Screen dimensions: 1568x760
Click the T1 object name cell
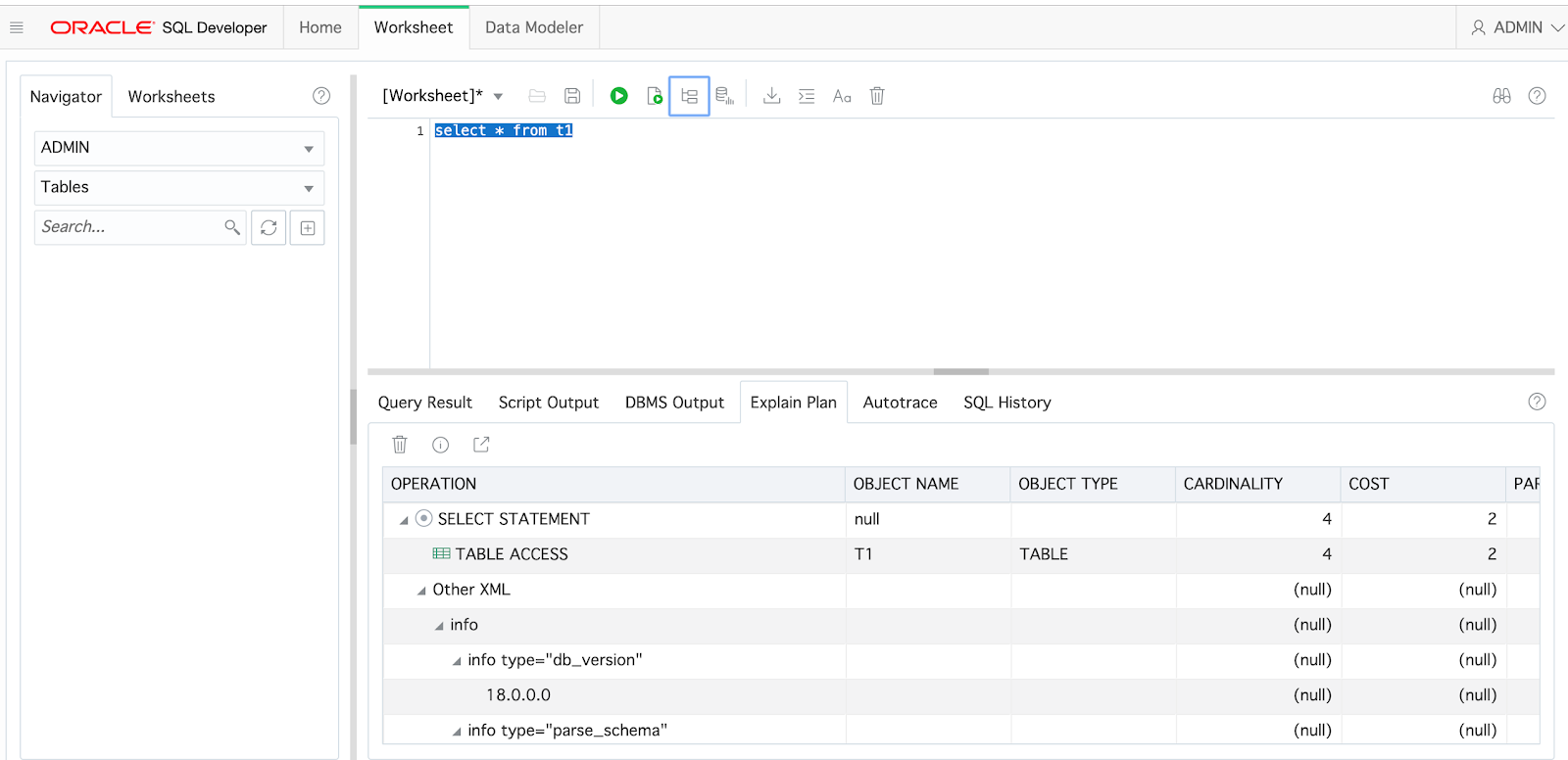(927, 554)
